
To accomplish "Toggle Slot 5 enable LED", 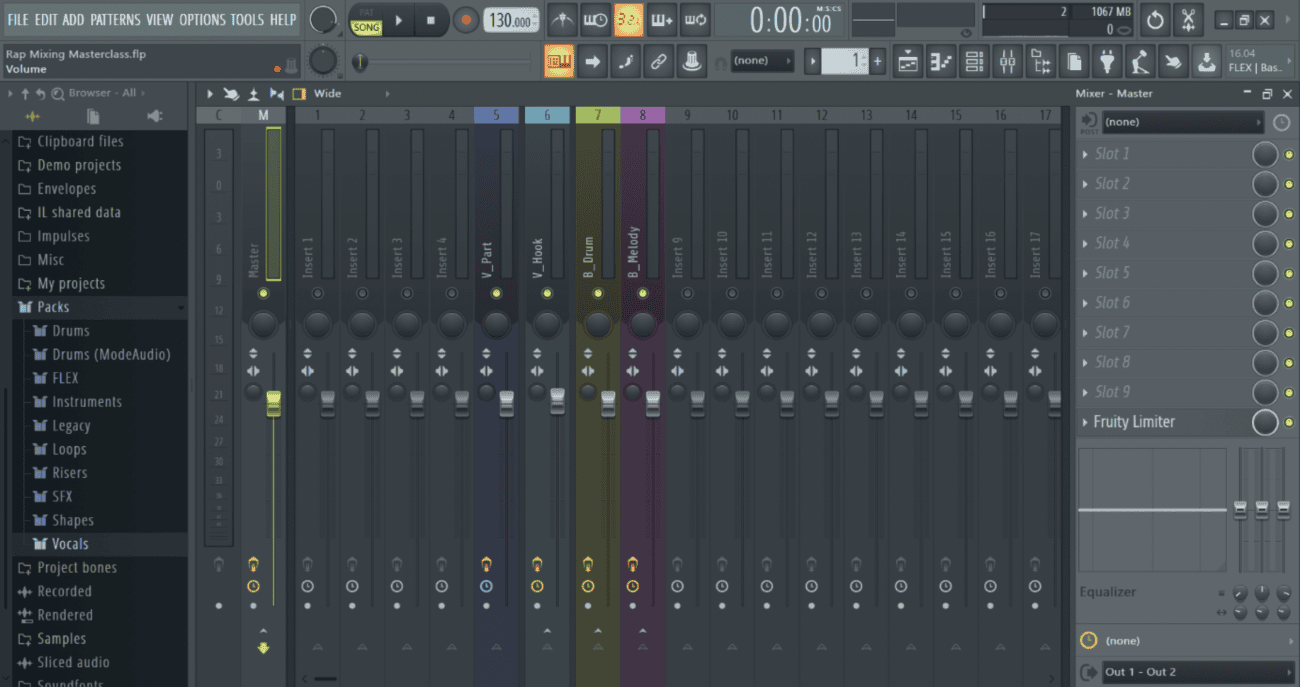I will (x=1288, y=274).
